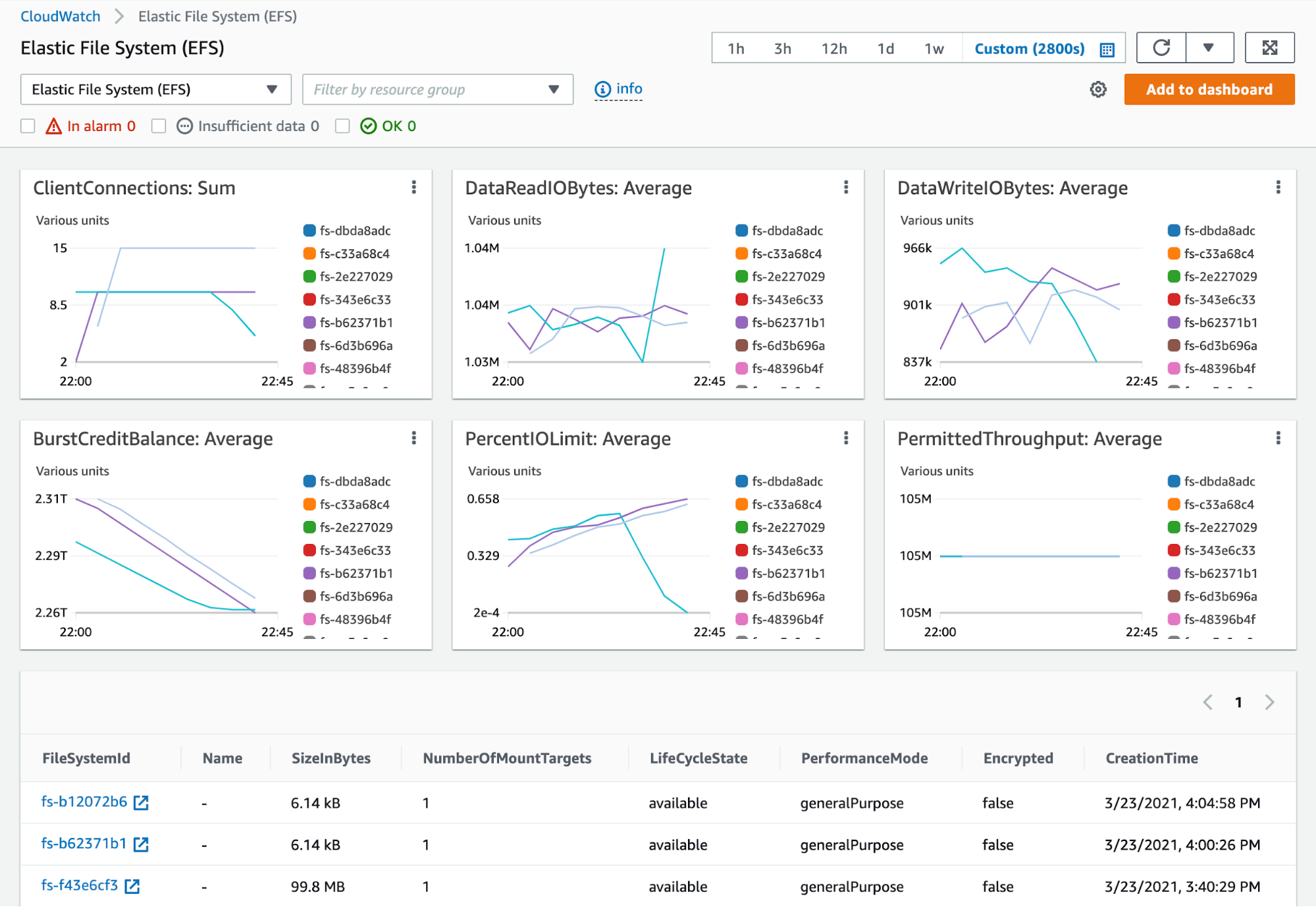Viewport: 1316px width, 907px height.
Task: Click the fs-dbda8adc color swatch in the legend
Action: pyautogui.click(x=308, y=231)
